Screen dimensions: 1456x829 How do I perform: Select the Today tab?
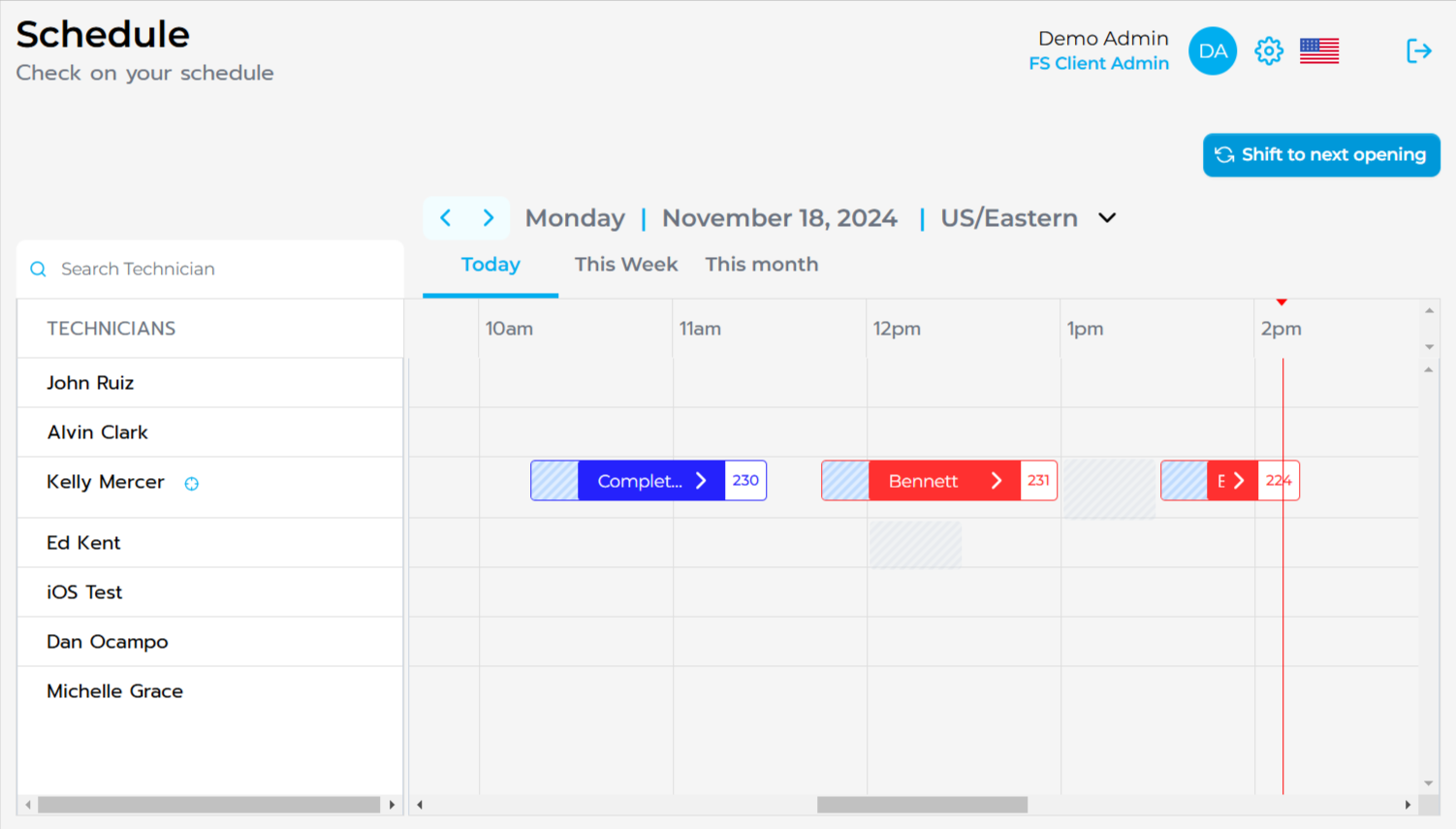point(491,265)
